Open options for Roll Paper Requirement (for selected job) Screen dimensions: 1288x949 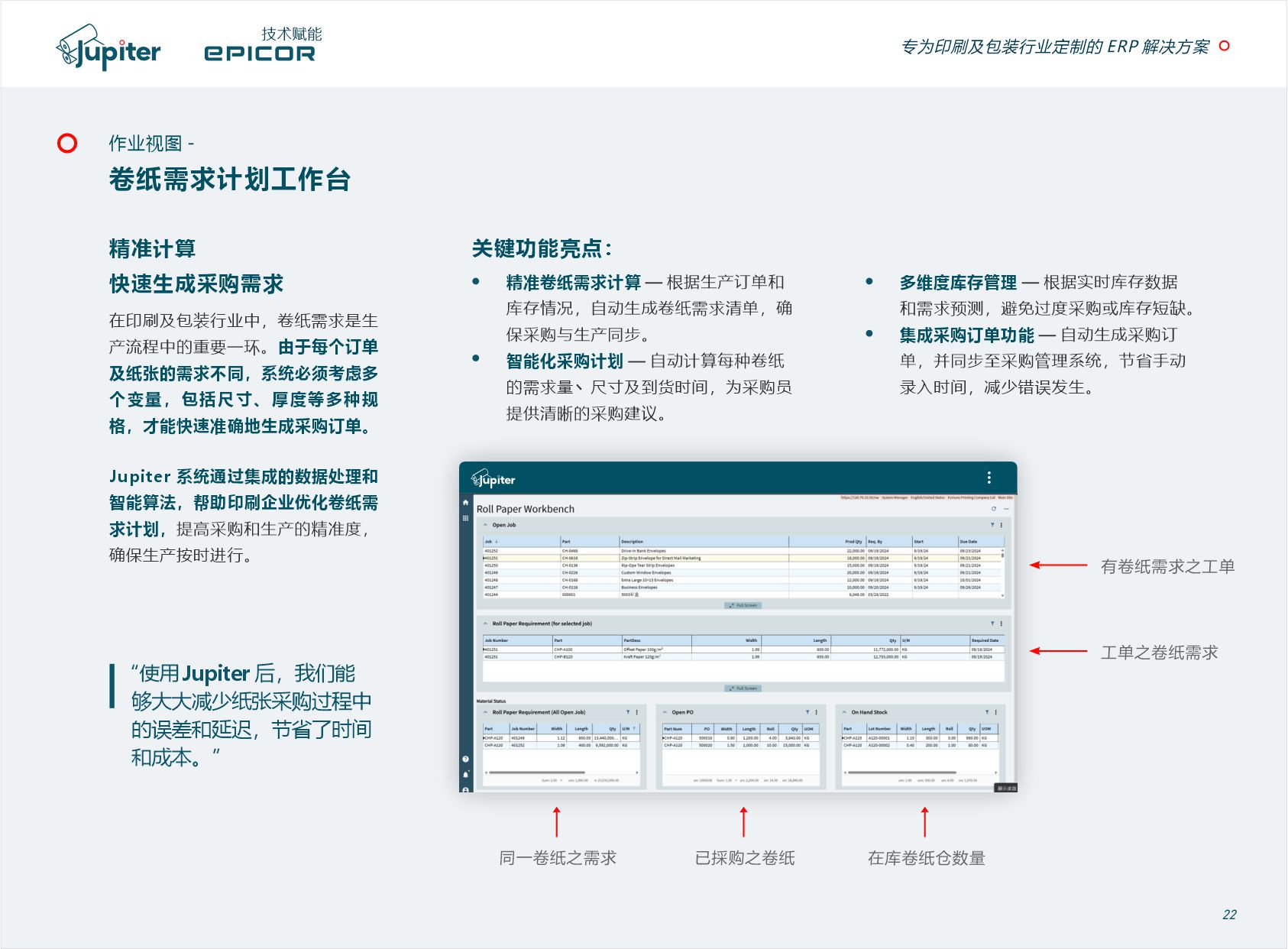point(1002,623)
